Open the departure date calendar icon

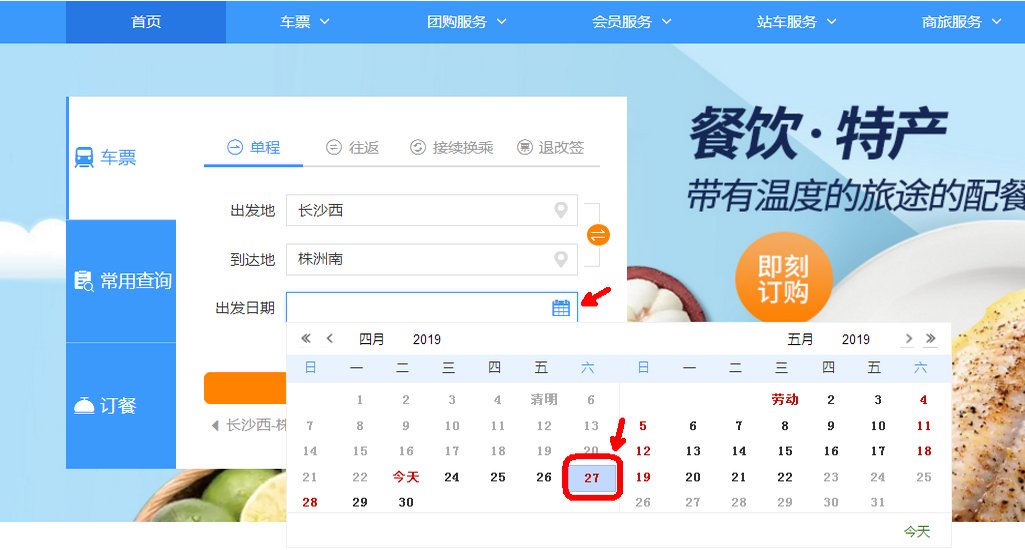[561, 307]
